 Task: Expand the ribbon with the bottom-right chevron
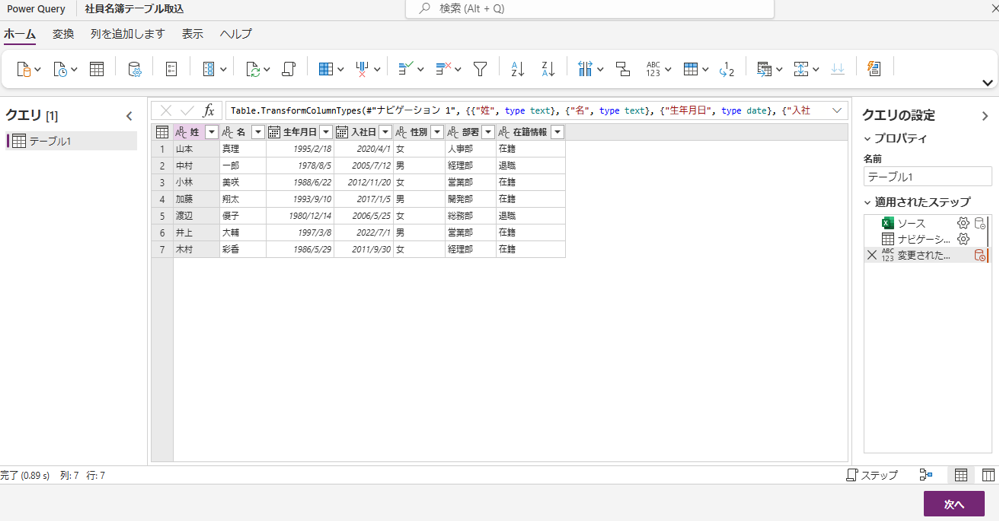tap(988, 83)
